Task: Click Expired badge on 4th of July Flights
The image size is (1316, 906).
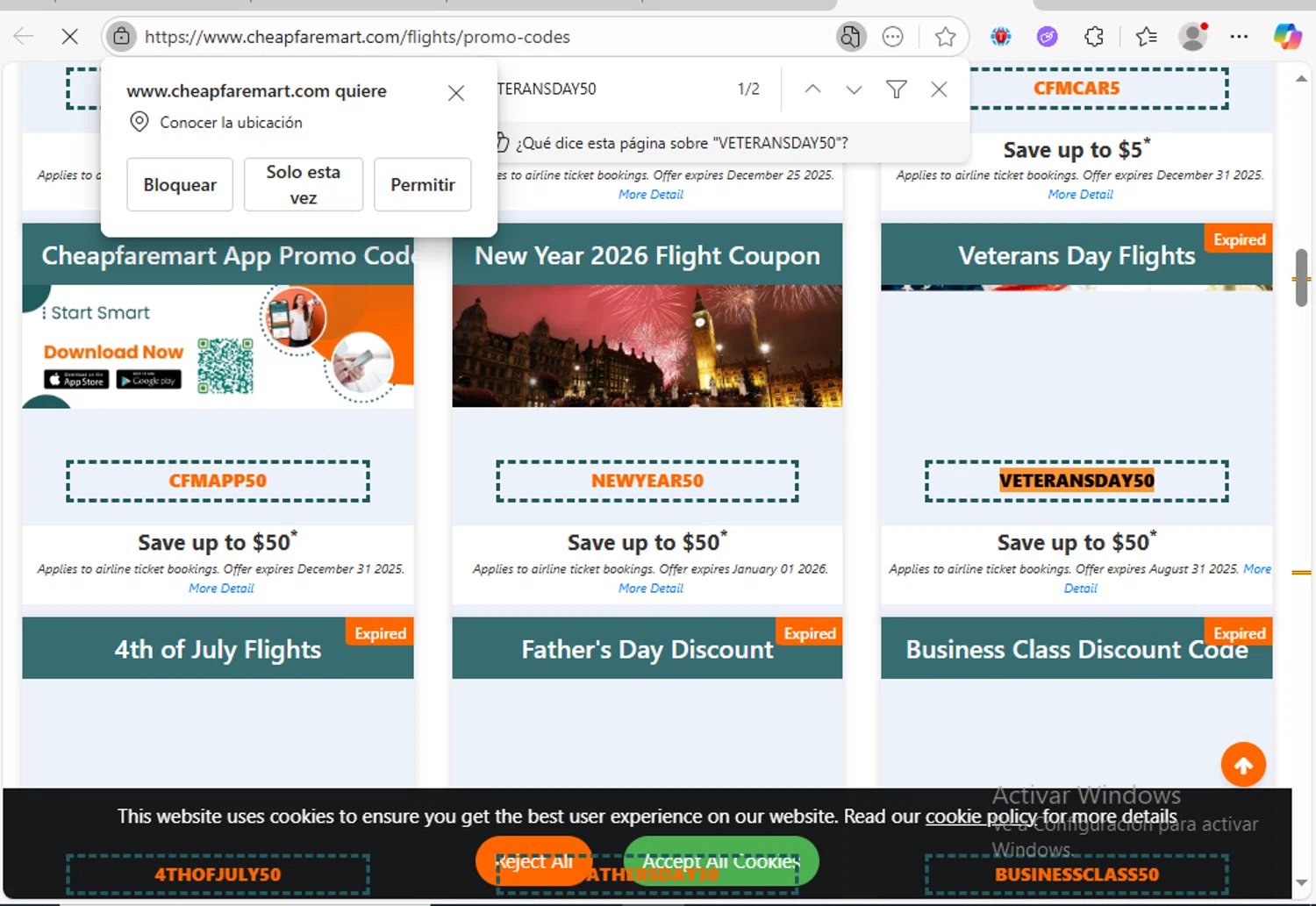Action: click(380, 633)
